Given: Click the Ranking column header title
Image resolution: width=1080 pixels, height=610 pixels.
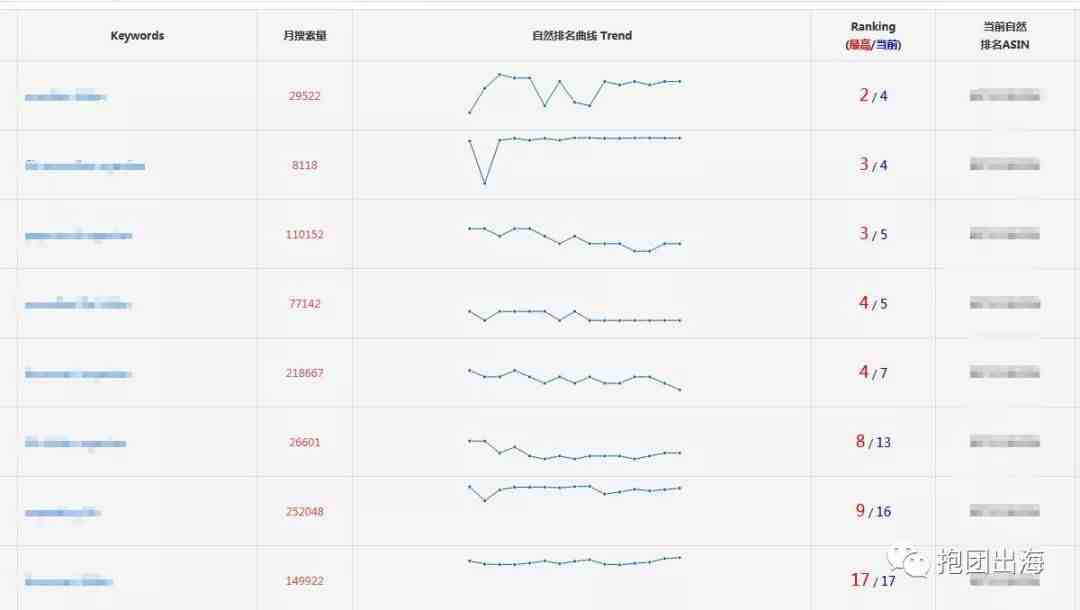Looking at the screenshot, I should click(873, 27).
